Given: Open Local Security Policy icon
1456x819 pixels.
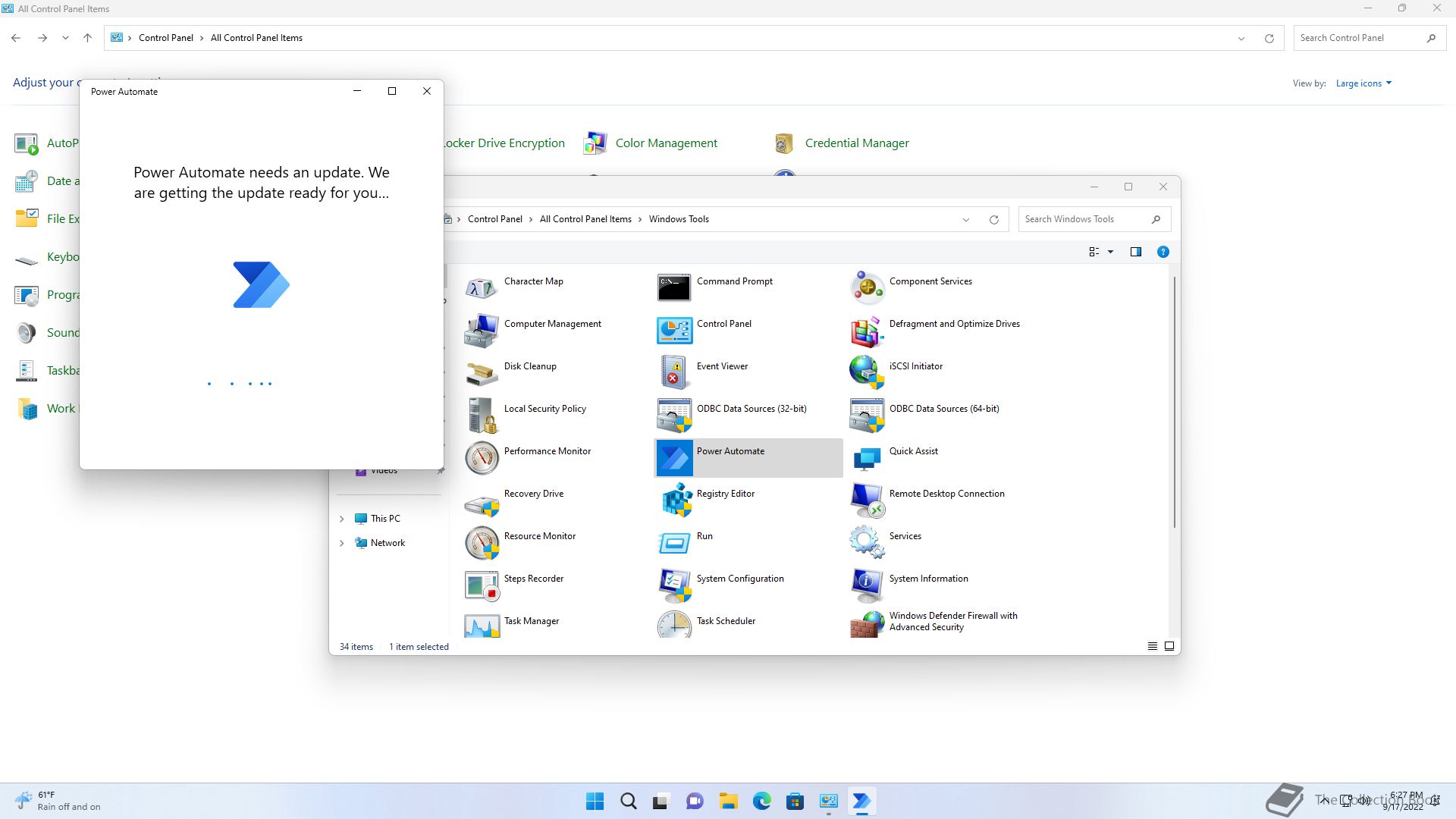Looking at the screenshot, I should click(482, 415).
